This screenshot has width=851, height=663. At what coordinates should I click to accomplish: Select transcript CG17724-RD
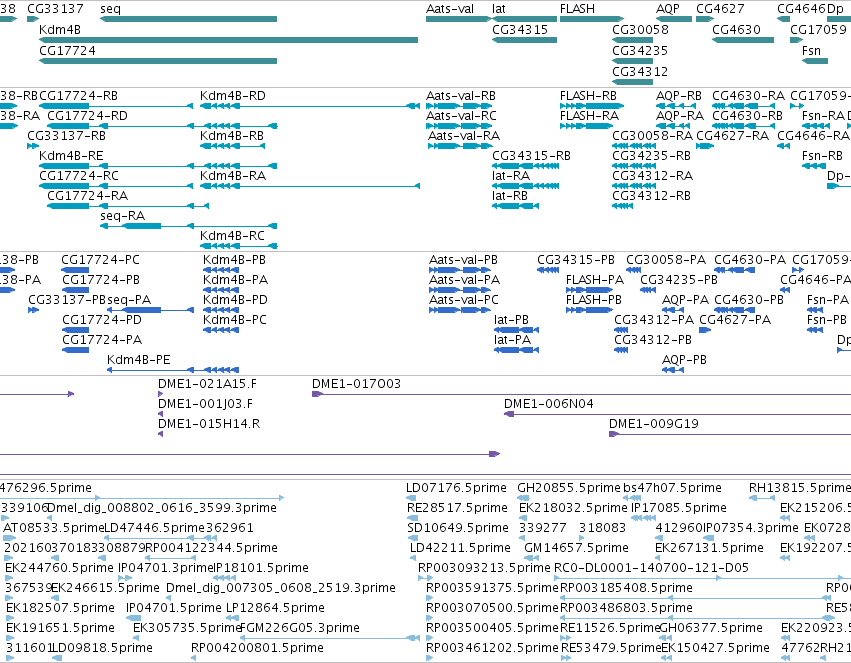pyautogui.click(x=87, y=116)
